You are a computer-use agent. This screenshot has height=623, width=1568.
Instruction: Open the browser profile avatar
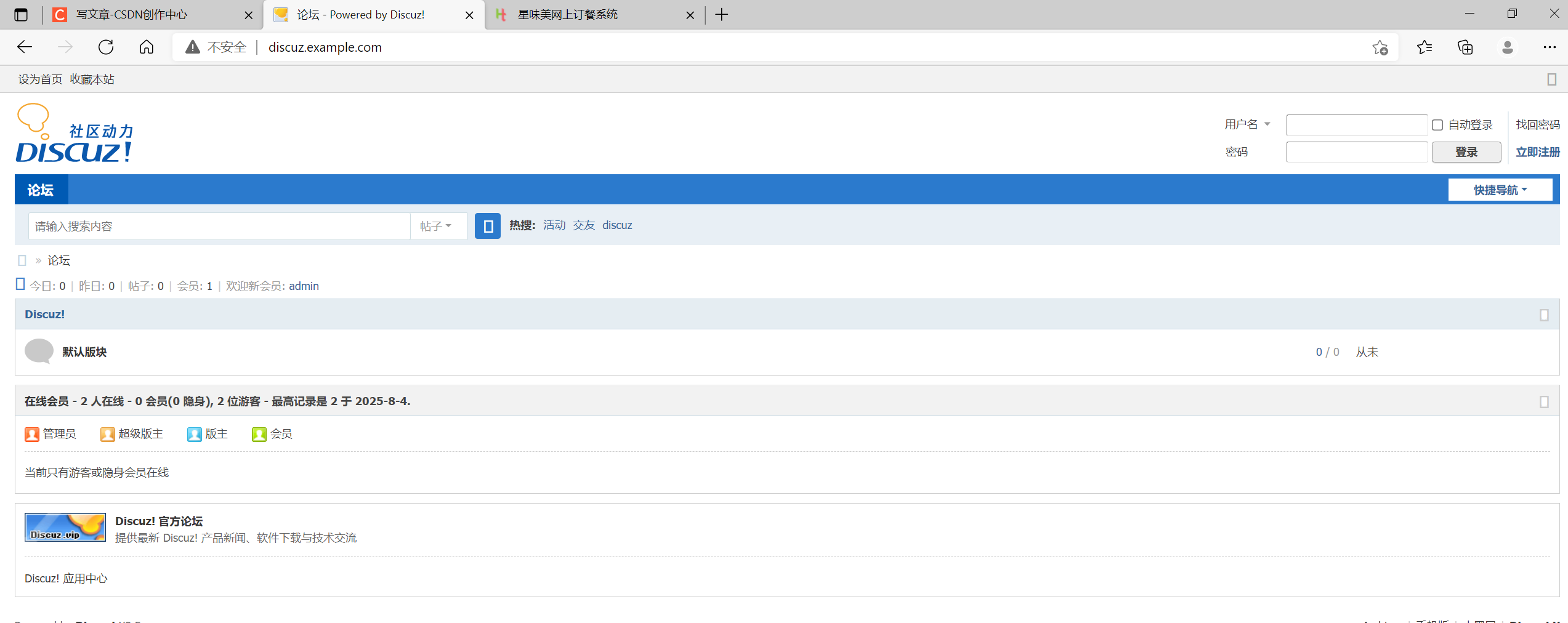click(1508, 47)
